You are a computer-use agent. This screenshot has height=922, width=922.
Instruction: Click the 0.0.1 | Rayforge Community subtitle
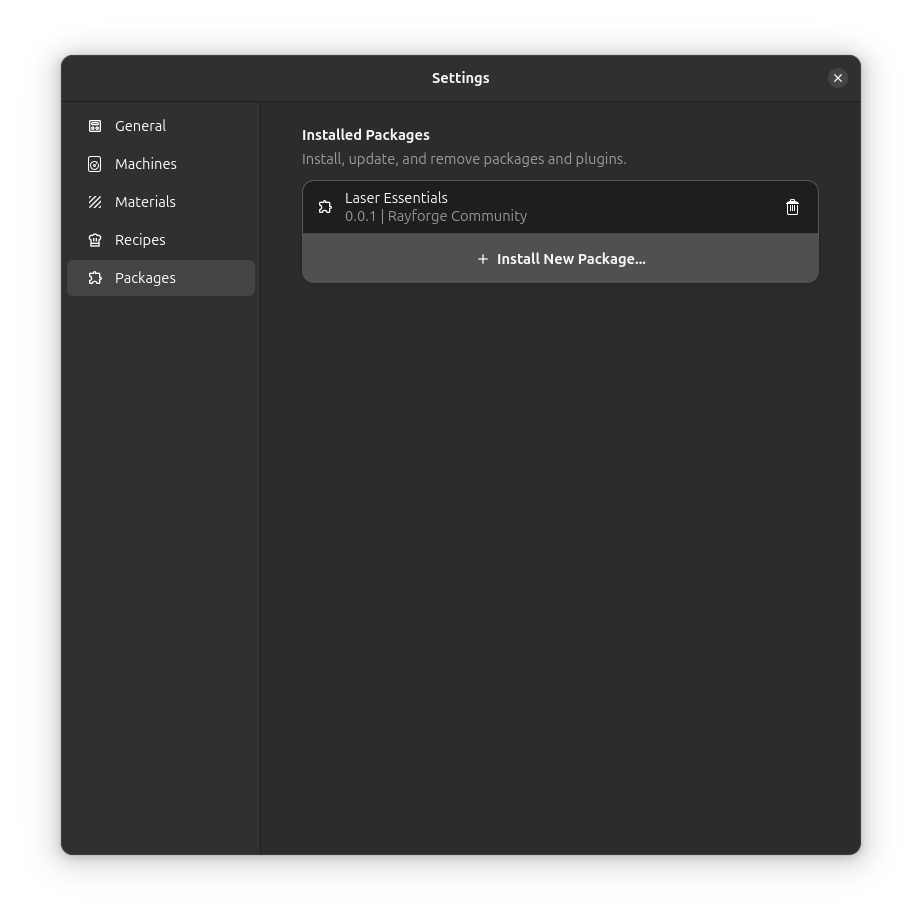[x=436, y=216]
